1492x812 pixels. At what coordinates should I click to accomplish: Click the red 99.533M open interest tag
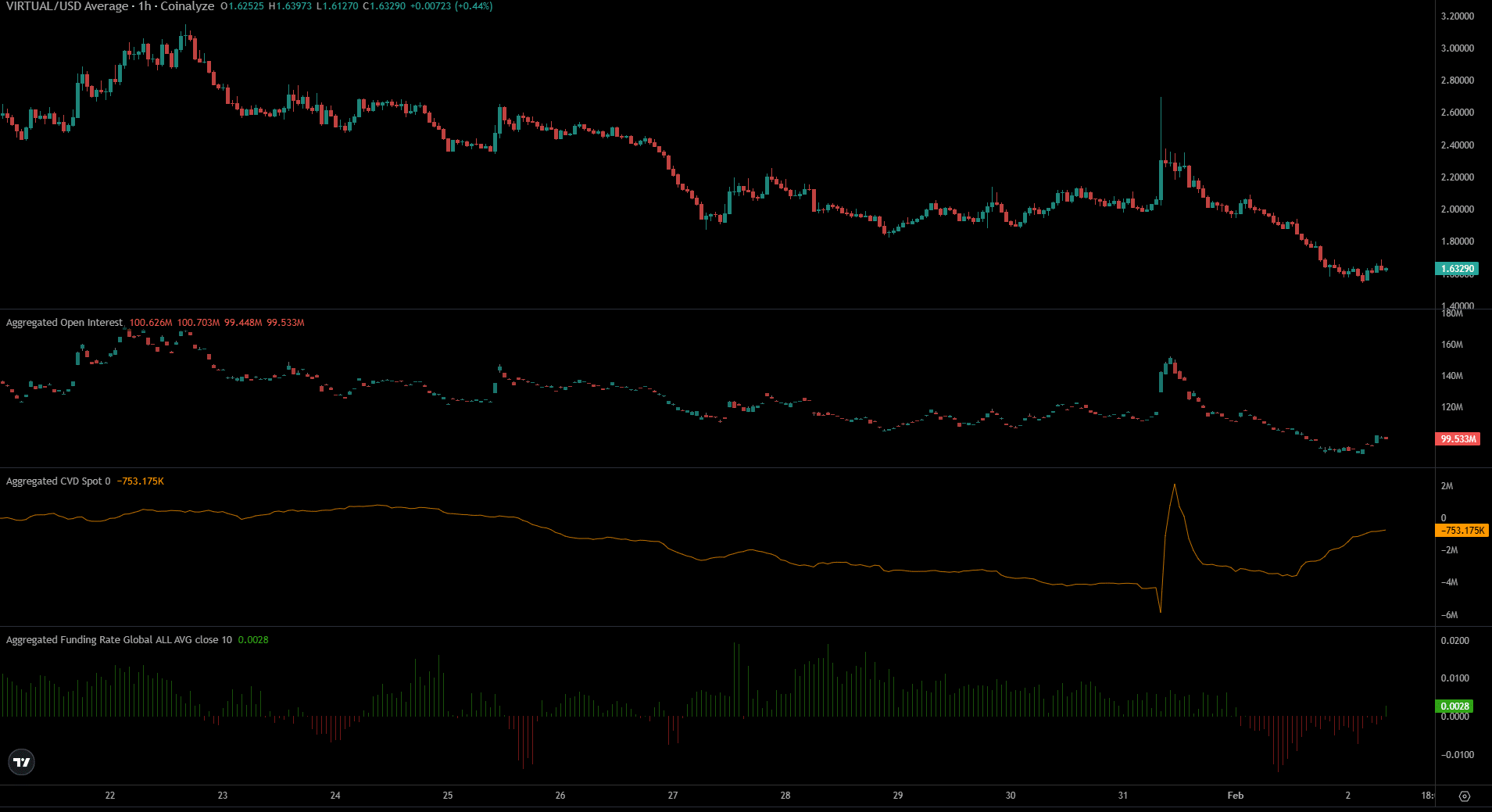1458,439
